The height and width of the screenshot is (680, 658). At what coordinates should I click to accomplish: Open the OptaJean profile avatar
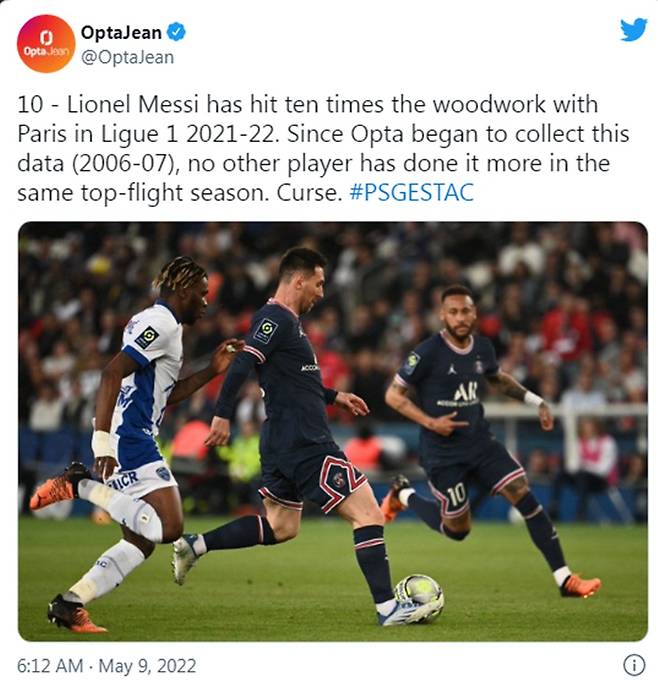tap(46, 43)
